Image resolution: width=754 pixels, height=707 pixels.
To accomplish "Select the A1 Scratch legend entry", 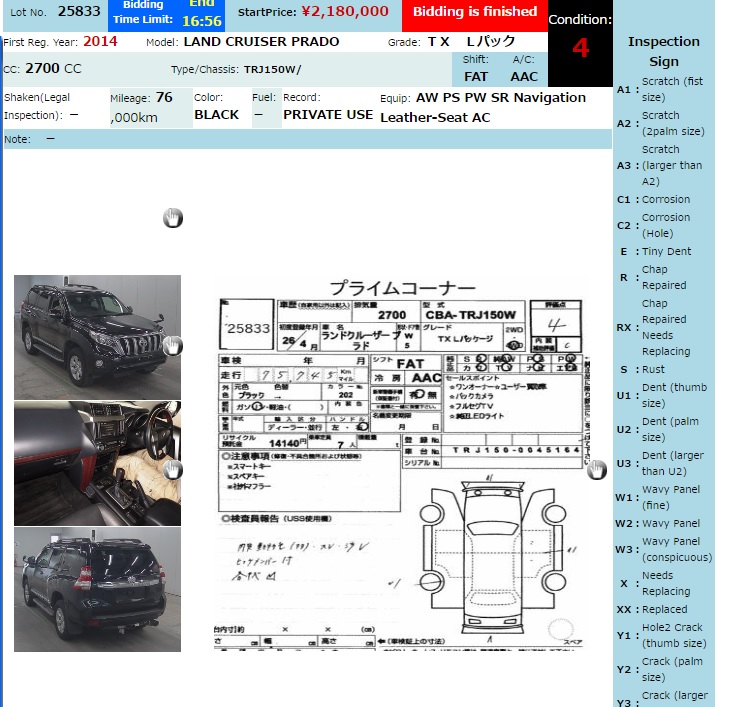I will 660,89.
